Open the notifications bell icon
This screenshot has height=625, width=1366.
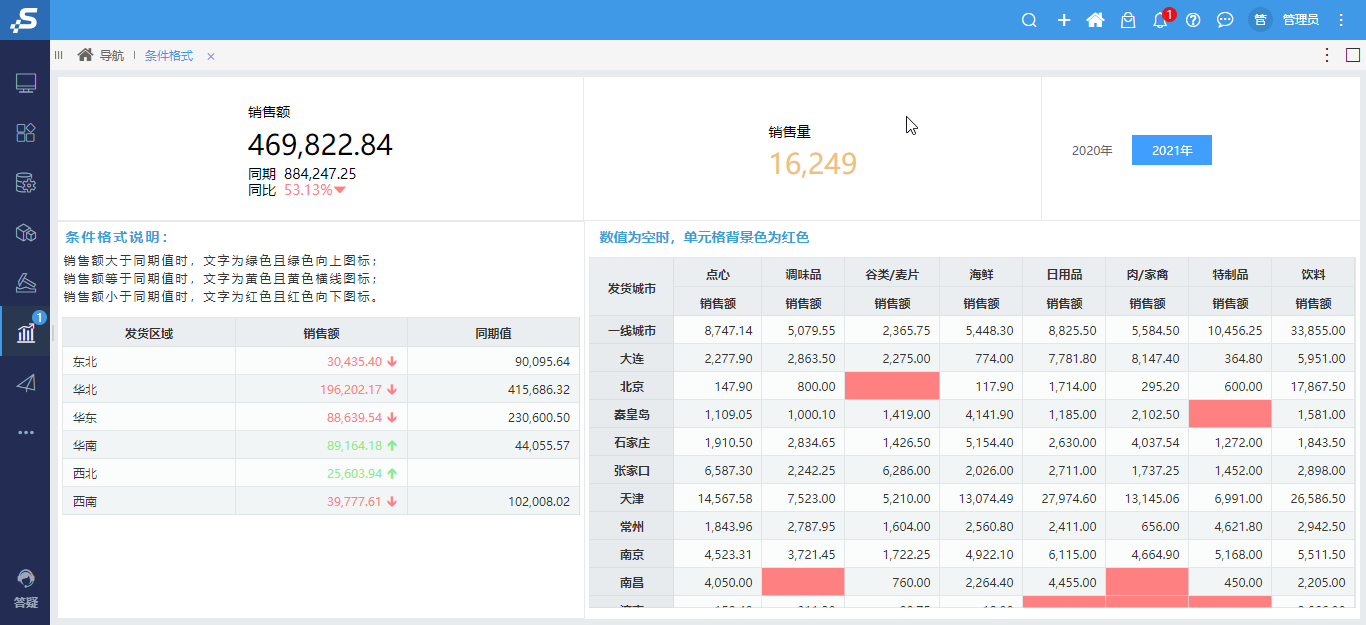tap(1160, 20)
